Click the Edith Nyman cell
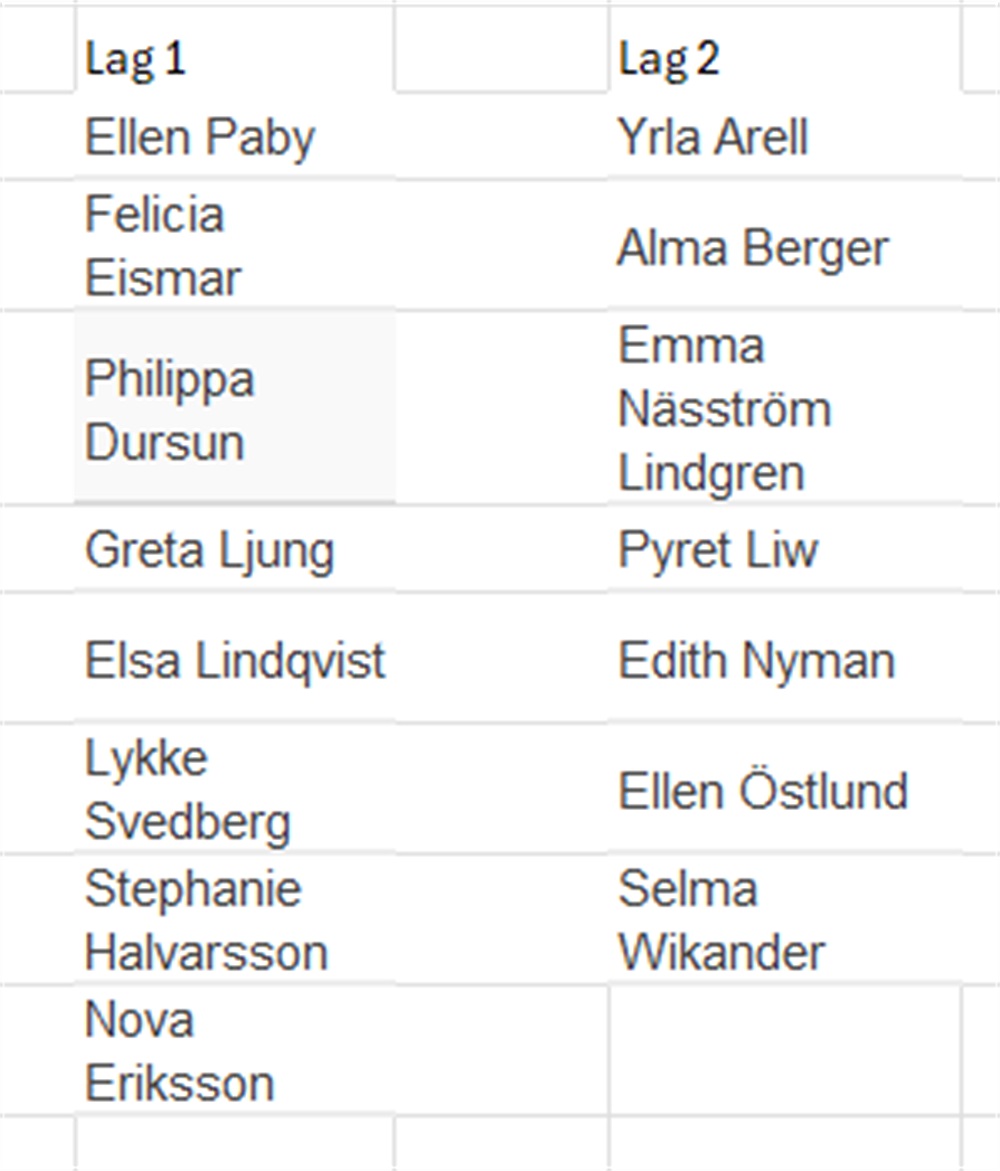This screenshot has width=1000, height=1171. [x=785, y=658]
